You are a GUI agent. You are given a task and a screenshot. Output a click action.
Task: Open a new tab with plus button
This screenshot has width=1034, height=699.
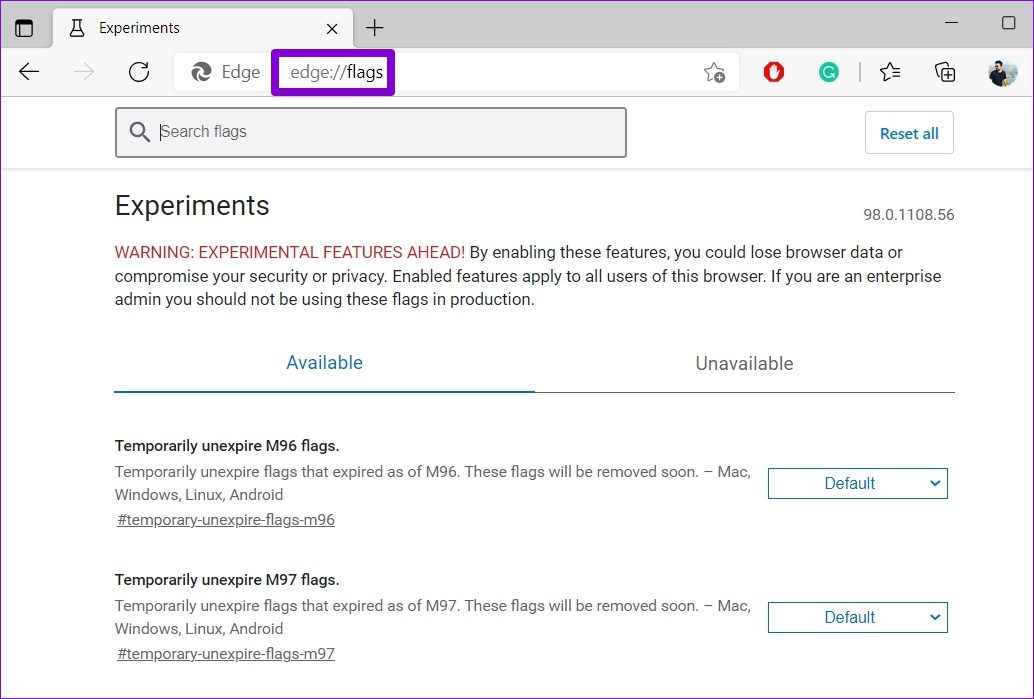(x=374, y=27)
